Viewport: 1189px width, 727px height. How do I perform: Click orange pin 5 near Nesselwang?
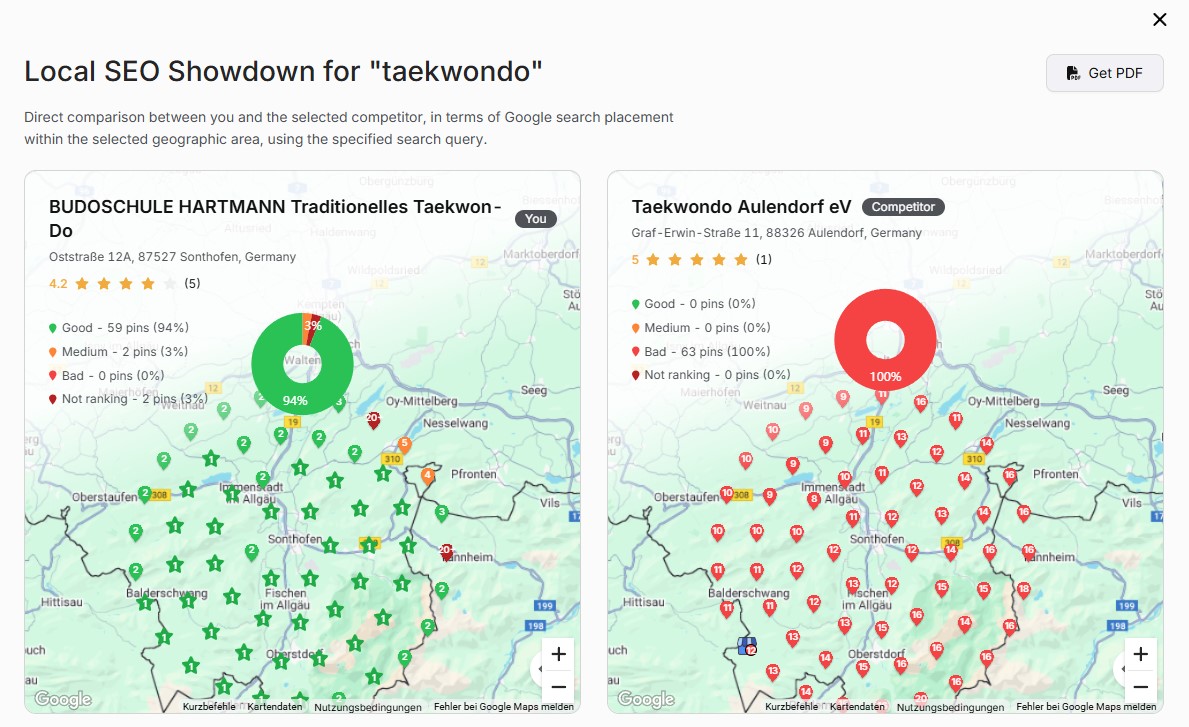(404, 444)
